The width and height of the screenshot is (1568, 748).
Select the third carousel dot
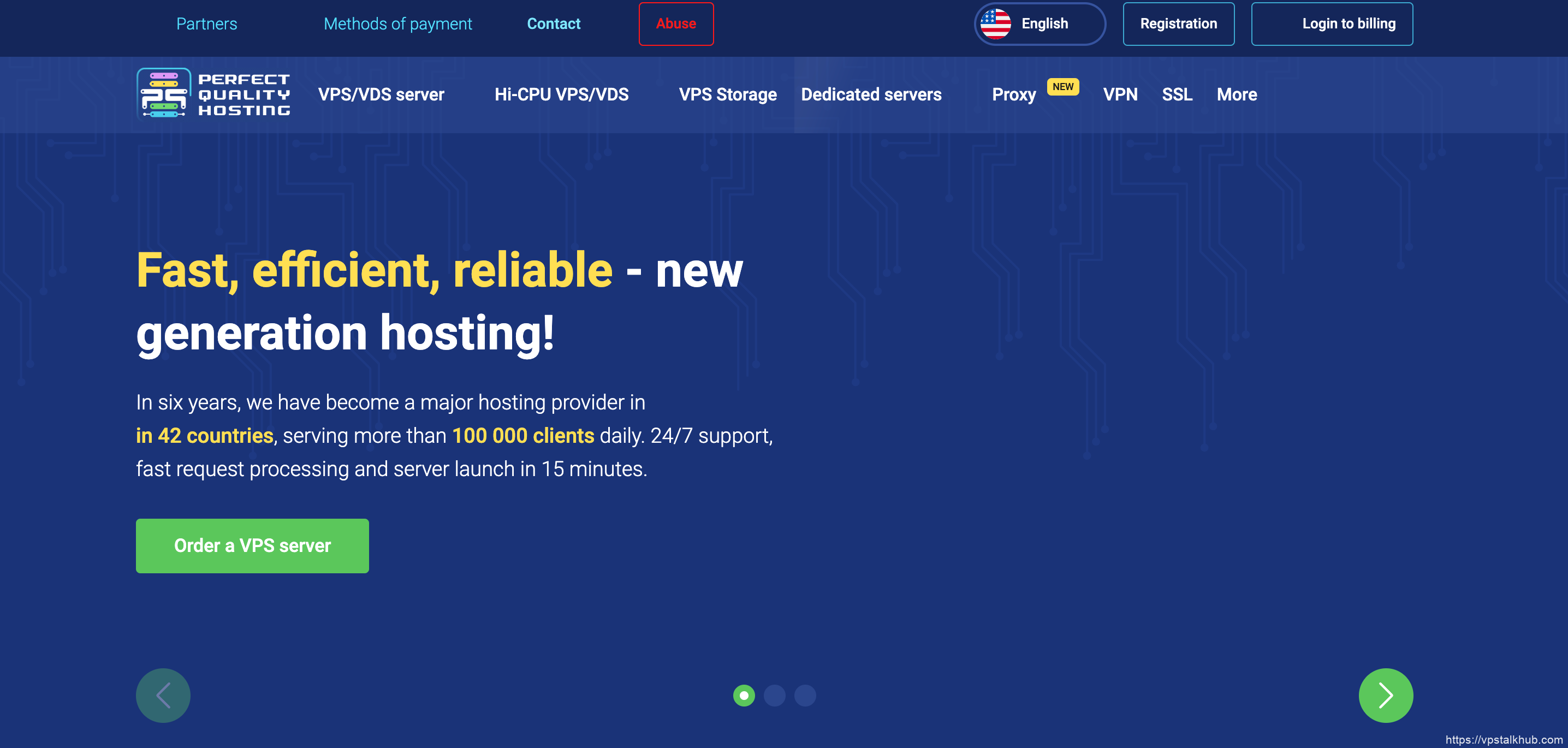point(805,694)
